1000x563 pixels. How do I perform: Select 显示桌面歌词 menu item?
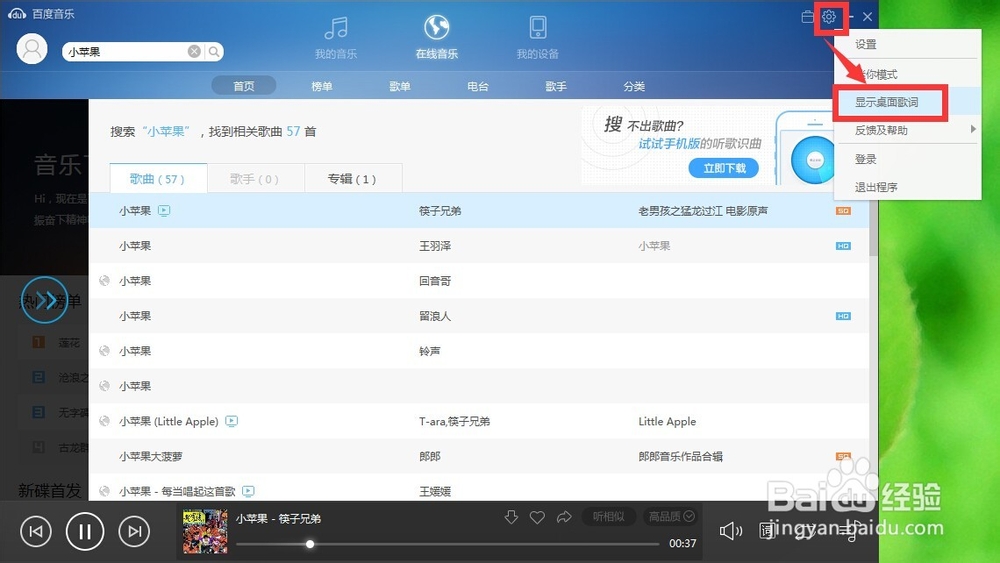(x=886, y=102)
